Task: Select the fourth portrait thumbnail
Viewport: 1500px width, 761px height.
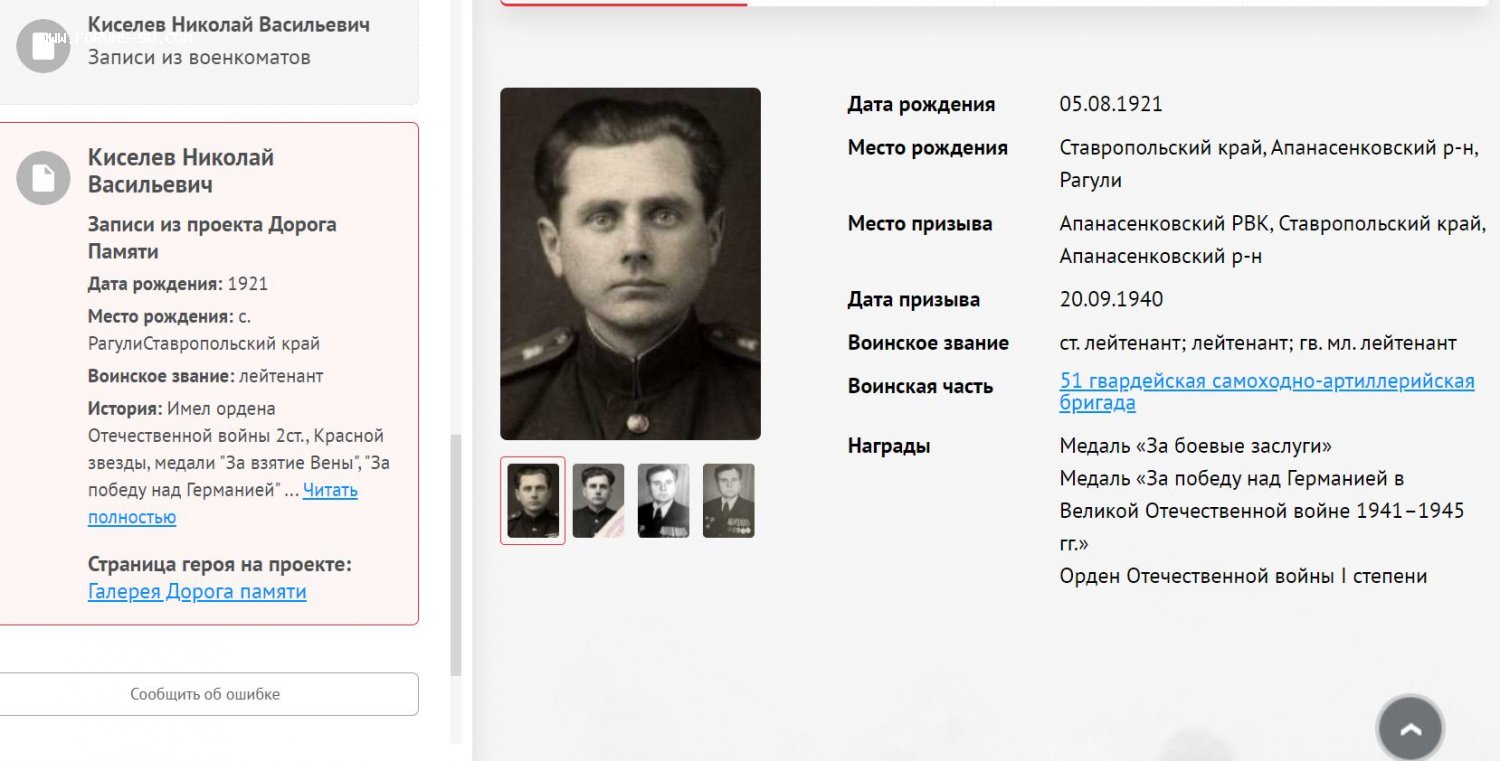Action: click(728, 500)
